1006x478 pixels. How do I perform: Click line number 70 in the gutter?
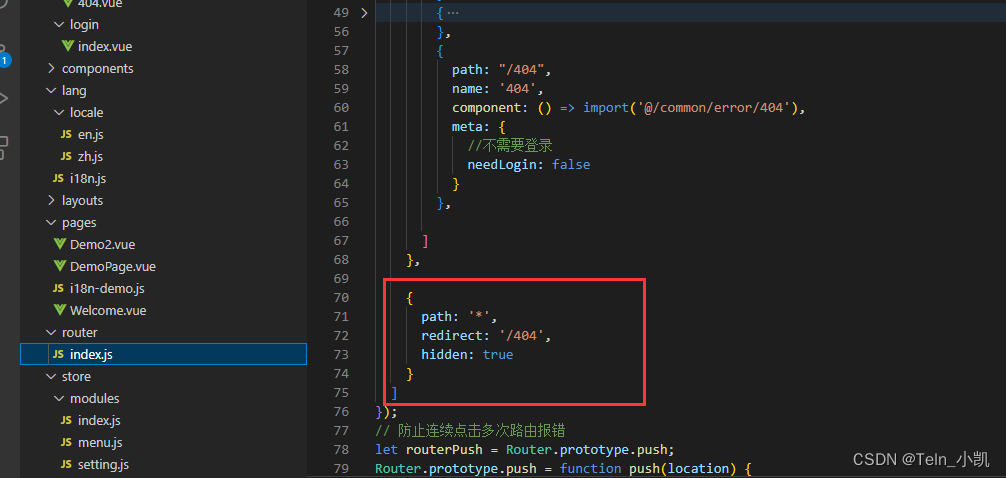[x=341, y=297]
